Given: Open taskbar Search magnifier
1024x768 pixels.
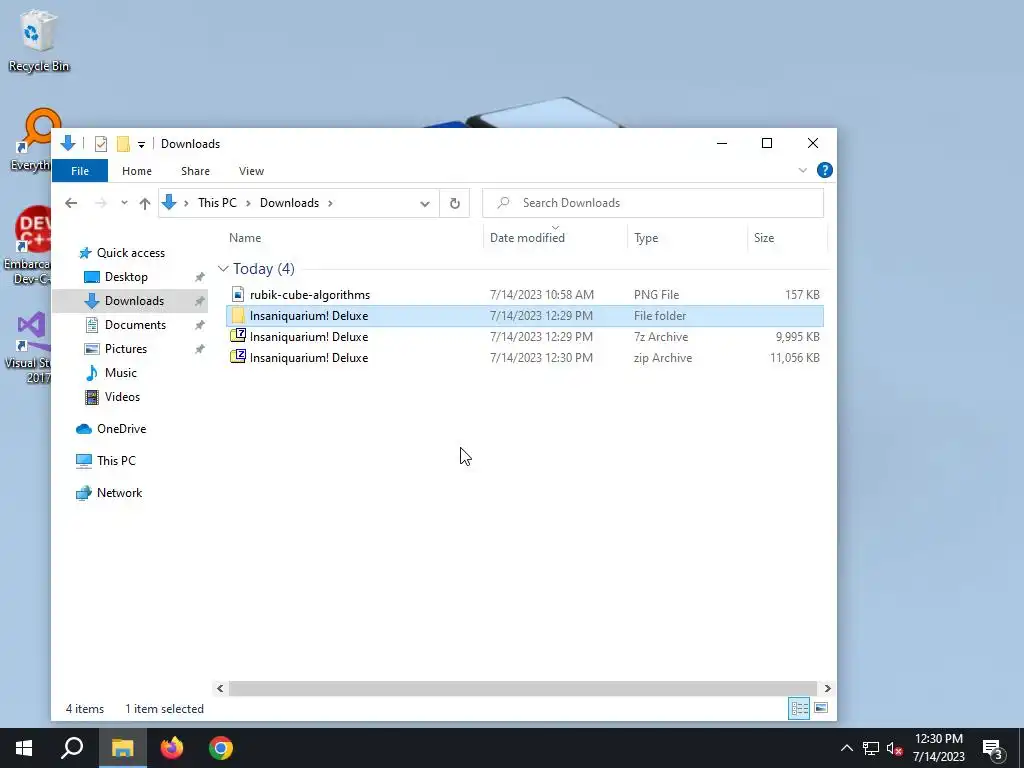Looking at the screenshot, I should [72, 748].
